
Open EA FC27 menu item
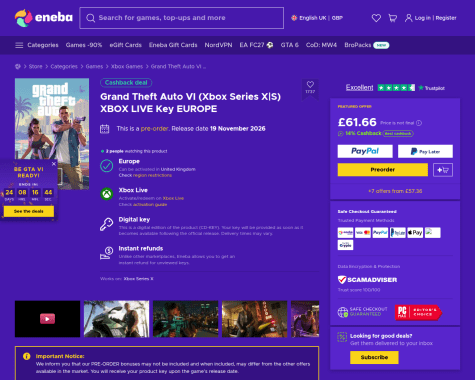[x=256, y=45]
